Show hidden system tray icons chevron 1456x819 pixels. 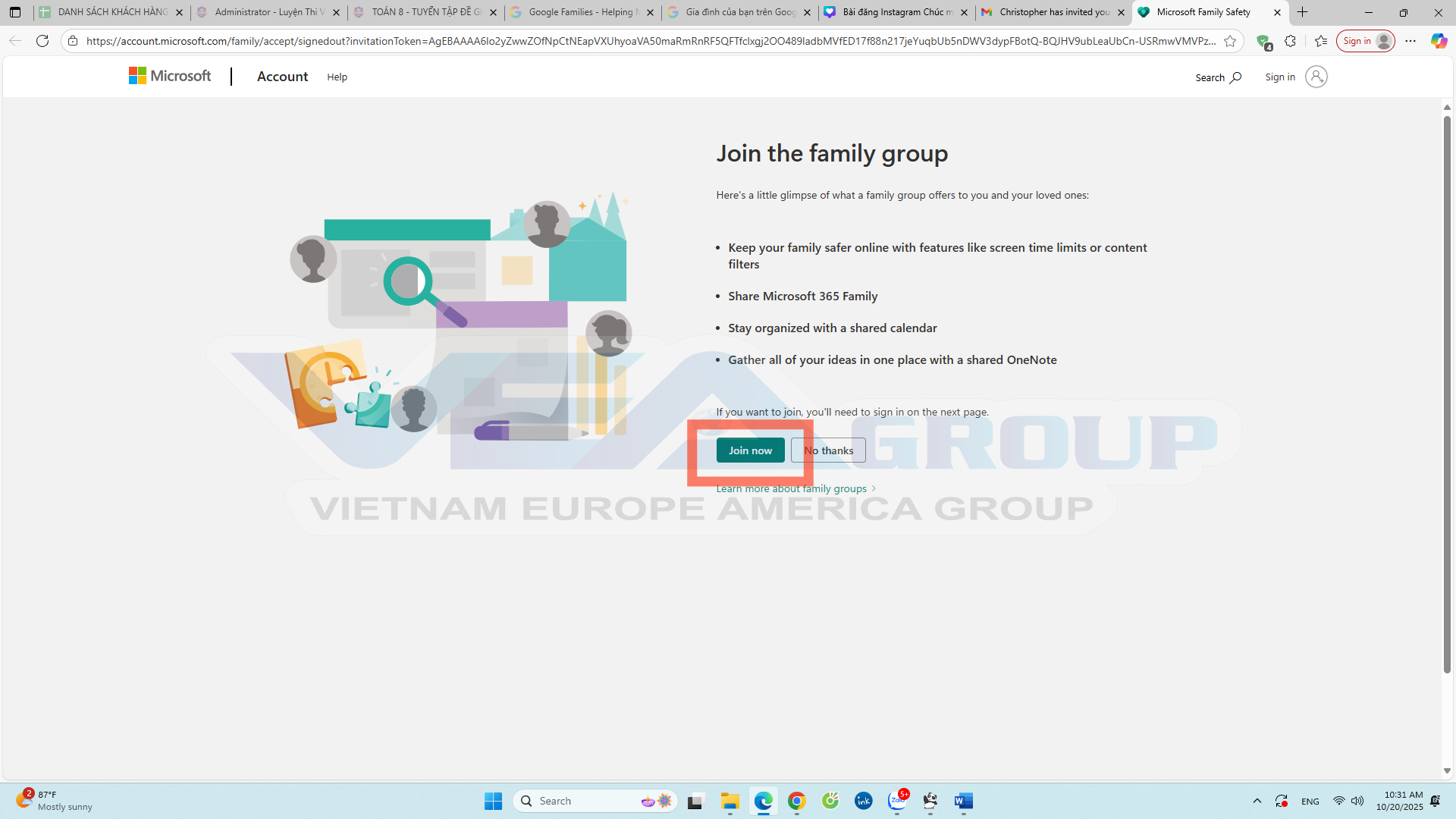(1257, 801)
